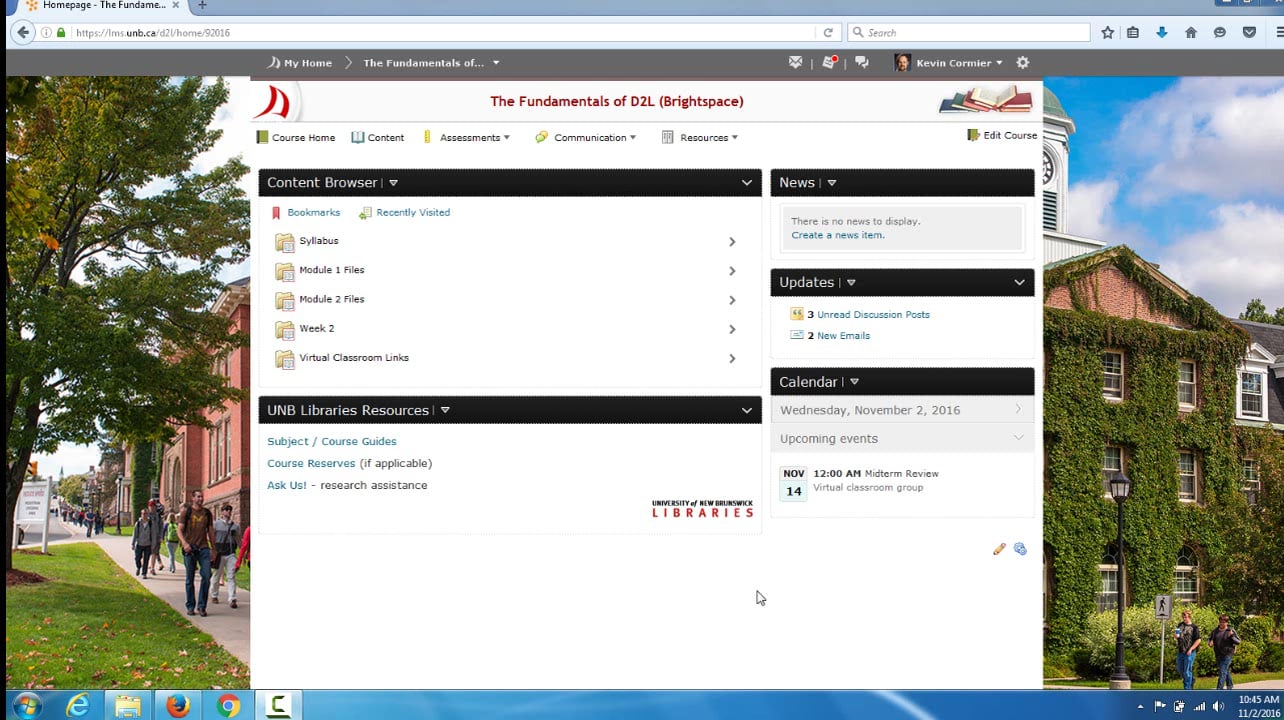Expand the Module 2 Files row arrow
Image resolution: width=1284 pixels, height=720 pixels.
[x=732, y=300]
